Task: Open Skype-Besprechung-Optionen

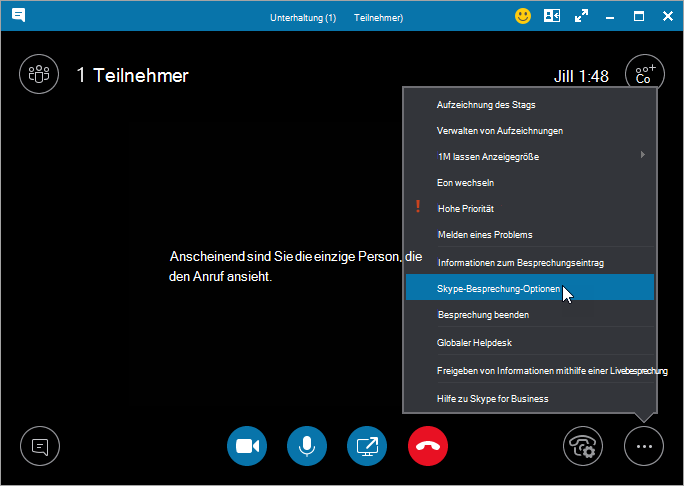Action: 530,287
